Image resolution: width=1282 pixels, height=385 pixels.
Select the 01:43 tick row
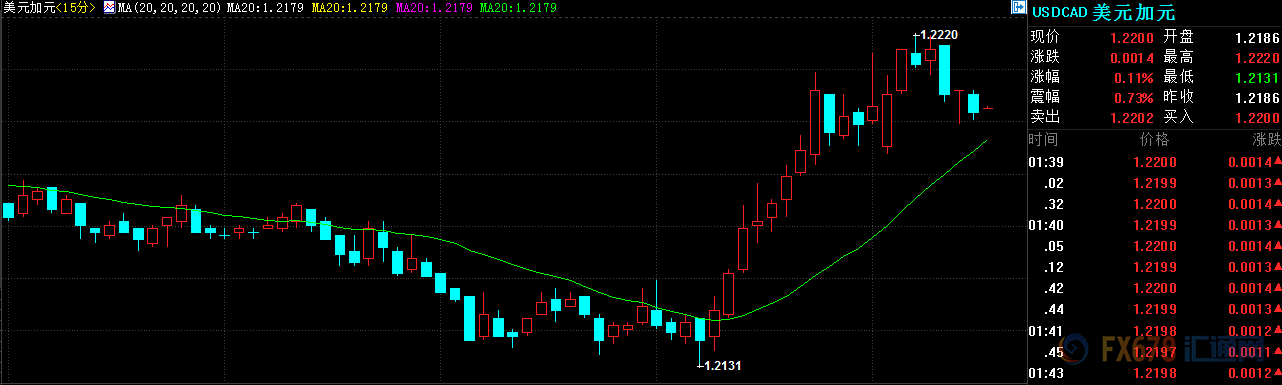[x=1155, y=373]
